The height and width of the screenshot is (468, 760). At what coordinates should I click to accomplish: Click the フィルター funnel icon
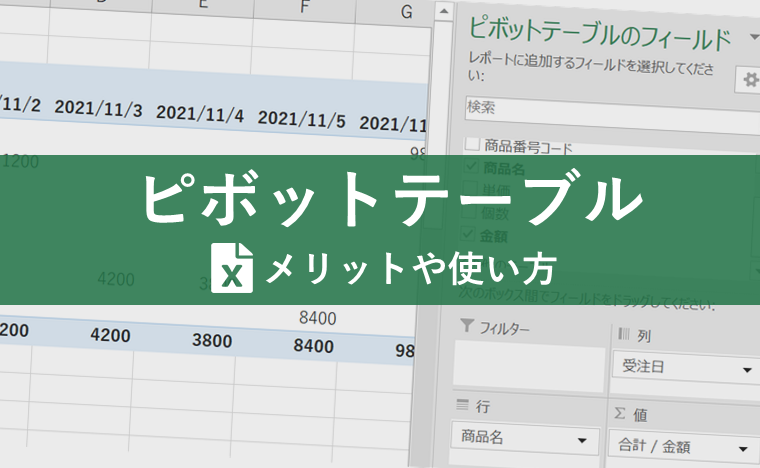tap(466, 326)
